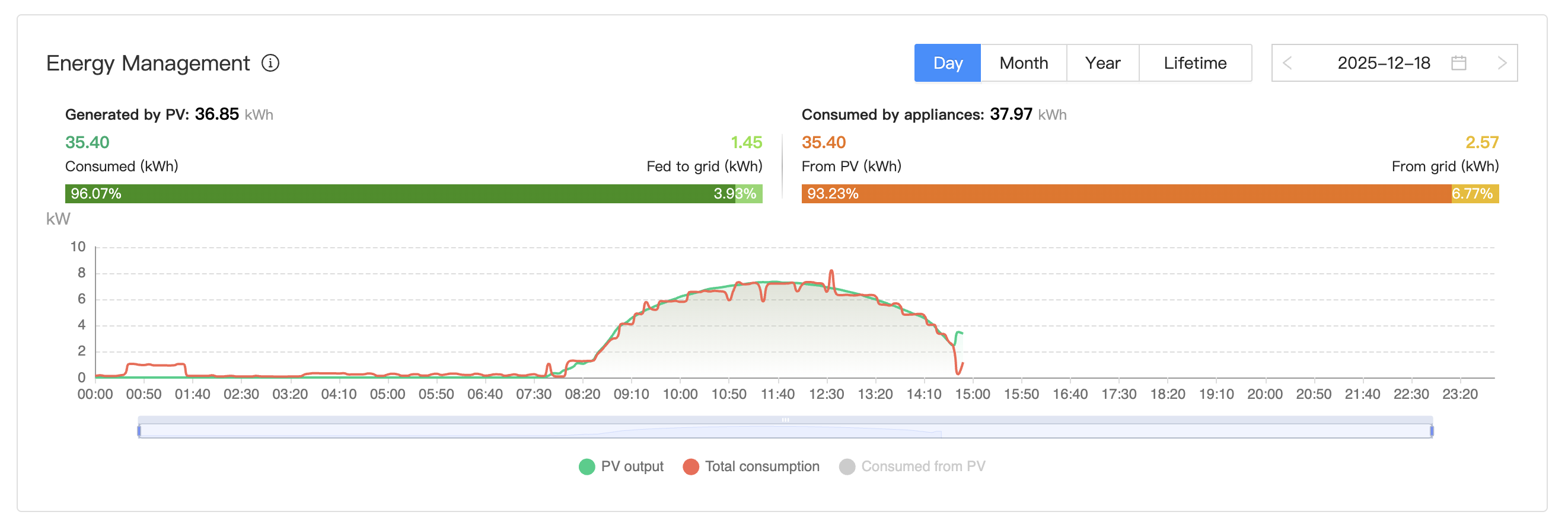Click the Consumed by appliances 37.97 value
Screen dimensions: 1568x531
pos(1011,114)
